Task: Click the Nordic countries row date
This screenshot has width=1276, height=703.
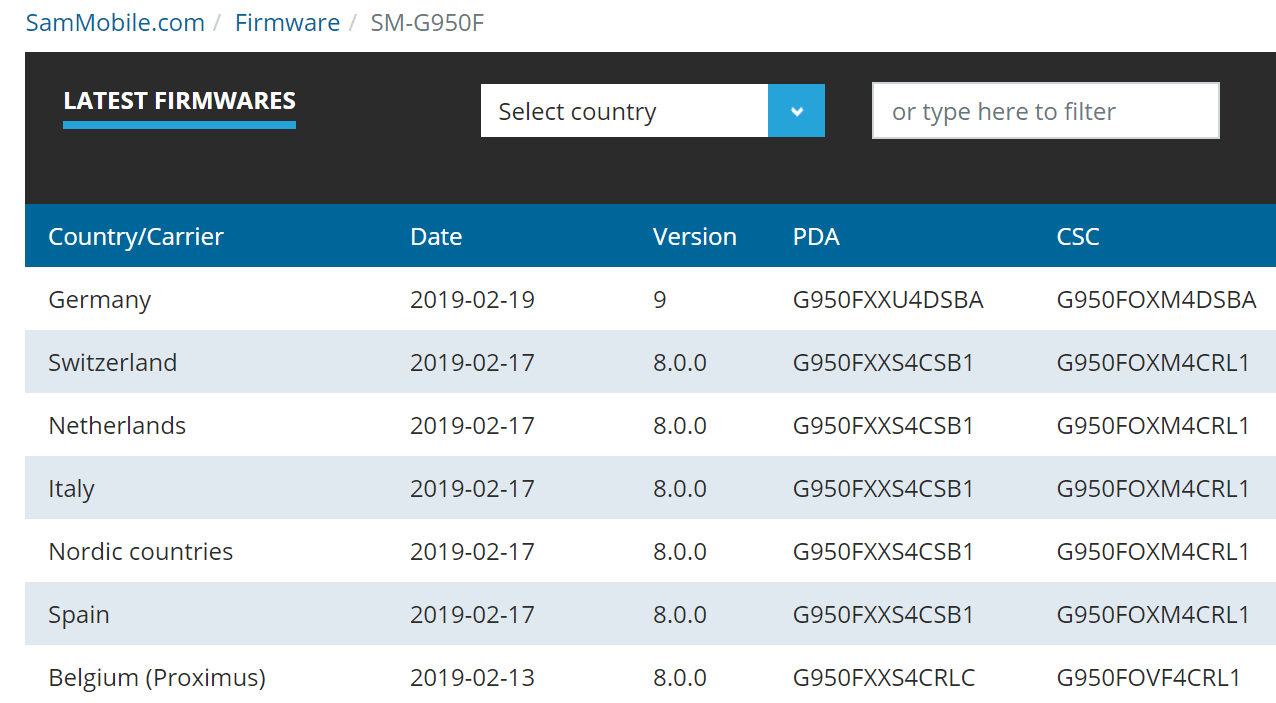Action: pyautogui.click(x=472, y=552)
